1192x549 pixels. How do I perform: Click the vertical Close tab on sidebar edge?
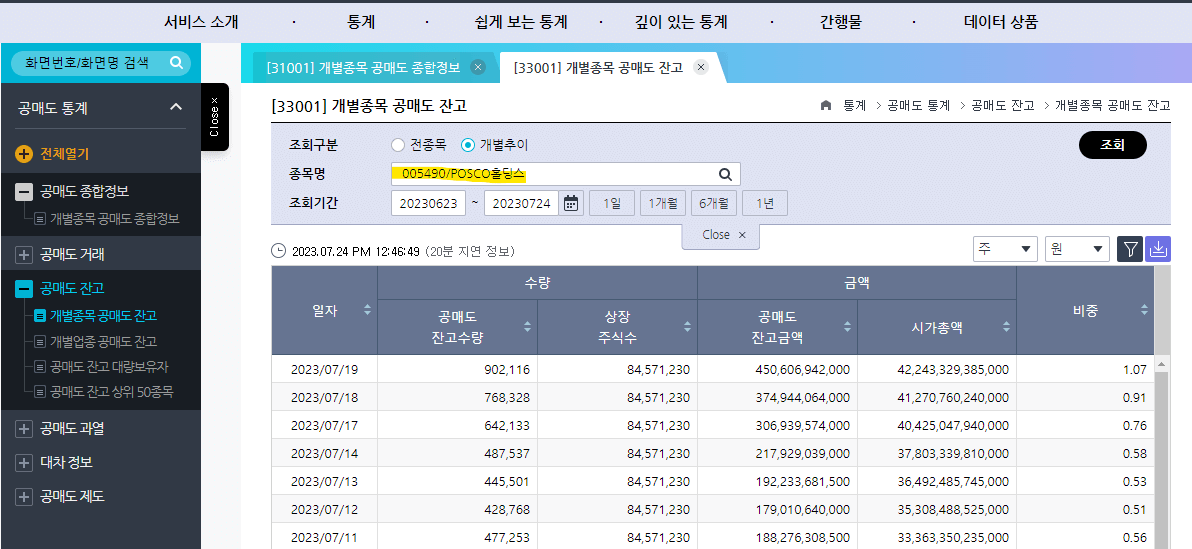214,116
